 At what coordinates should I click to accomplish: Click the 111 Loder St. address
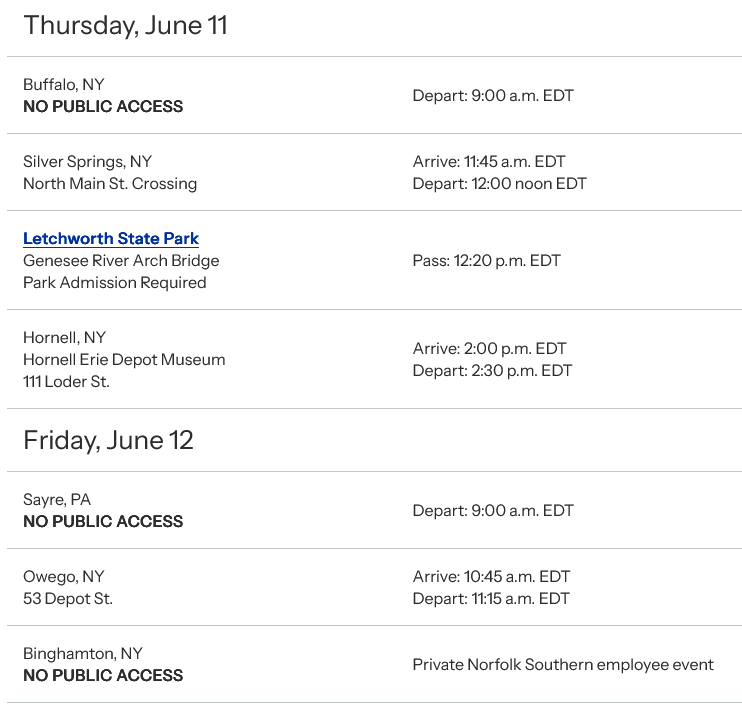pyautogui.click(x=67, y=382)
